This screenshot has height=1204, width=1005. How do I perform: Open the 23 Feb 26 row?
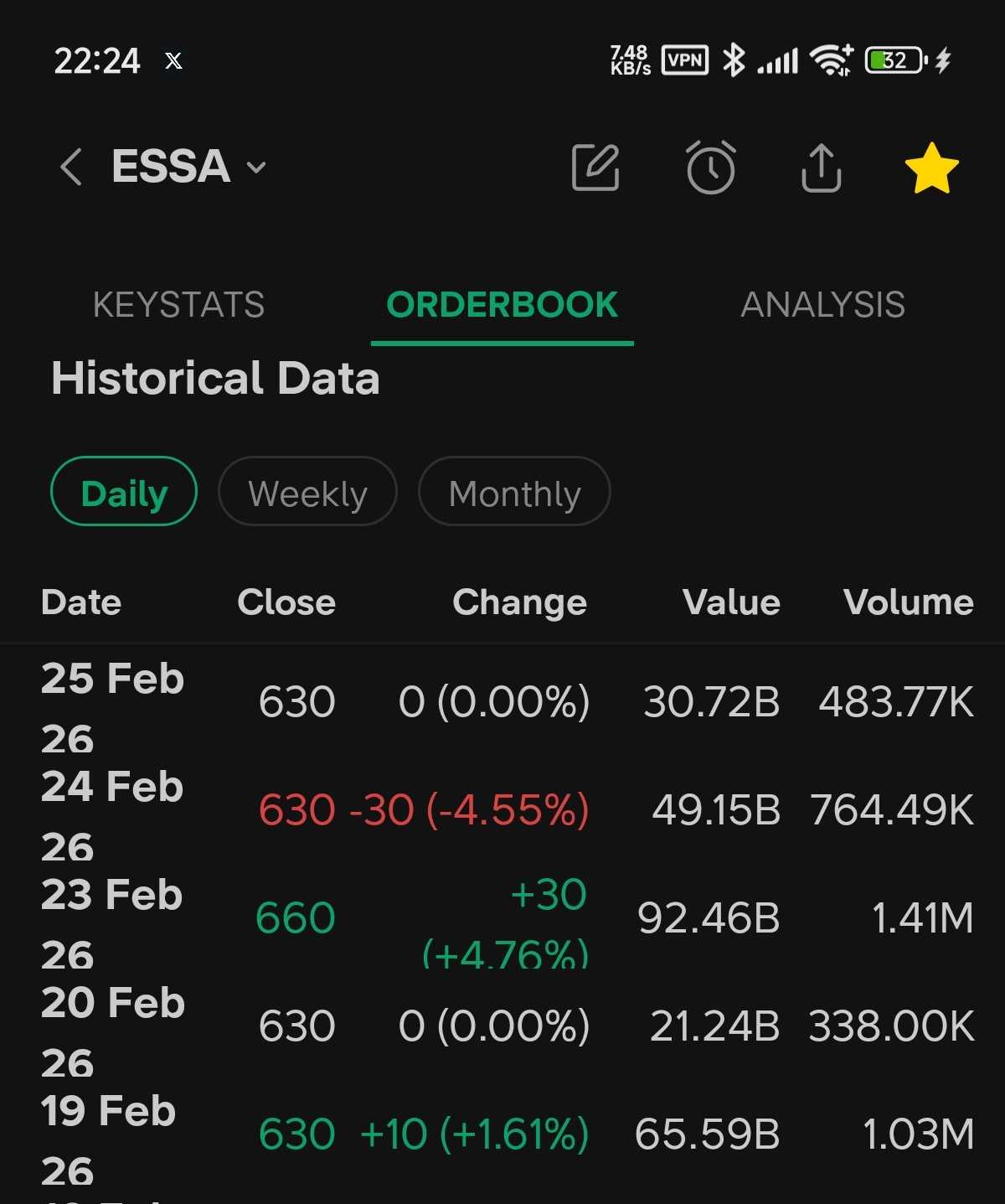502,918
